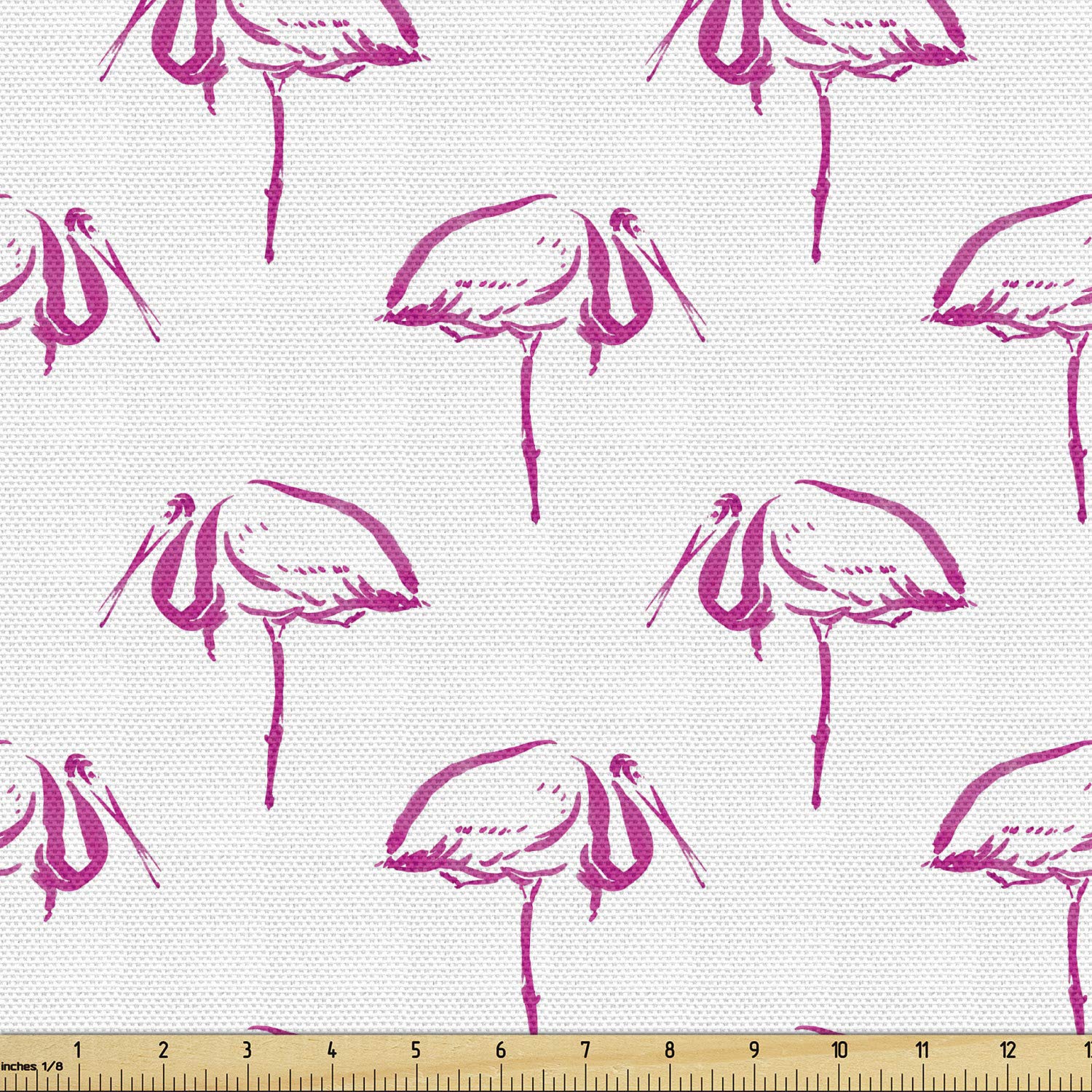The image size is (1092, 1092).
Task: Click the number 2 on the ruler
Action: click(x=163, y=1051)
